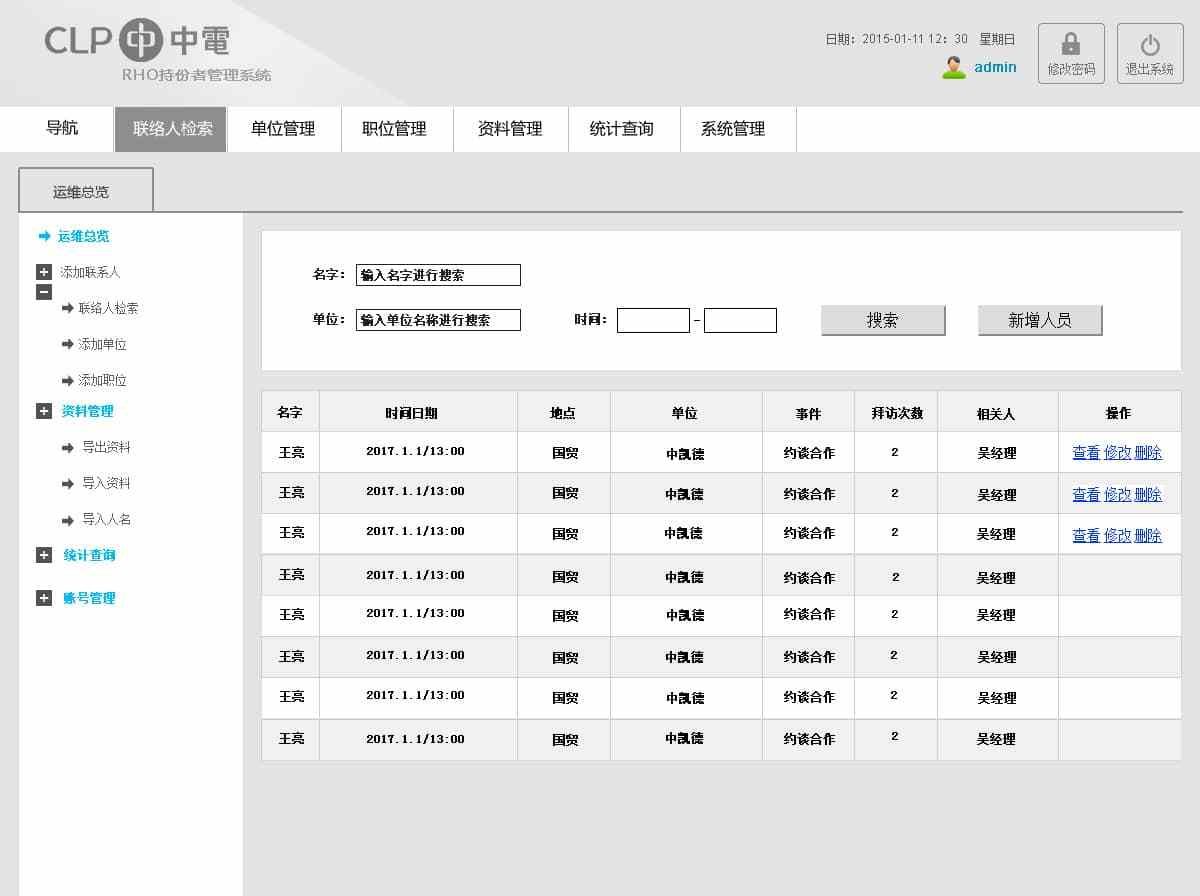The width and height of the screenshot is (1200, 896).
Task: Open the 单位管理 menu tab
Action: click(x=283, y=129)
